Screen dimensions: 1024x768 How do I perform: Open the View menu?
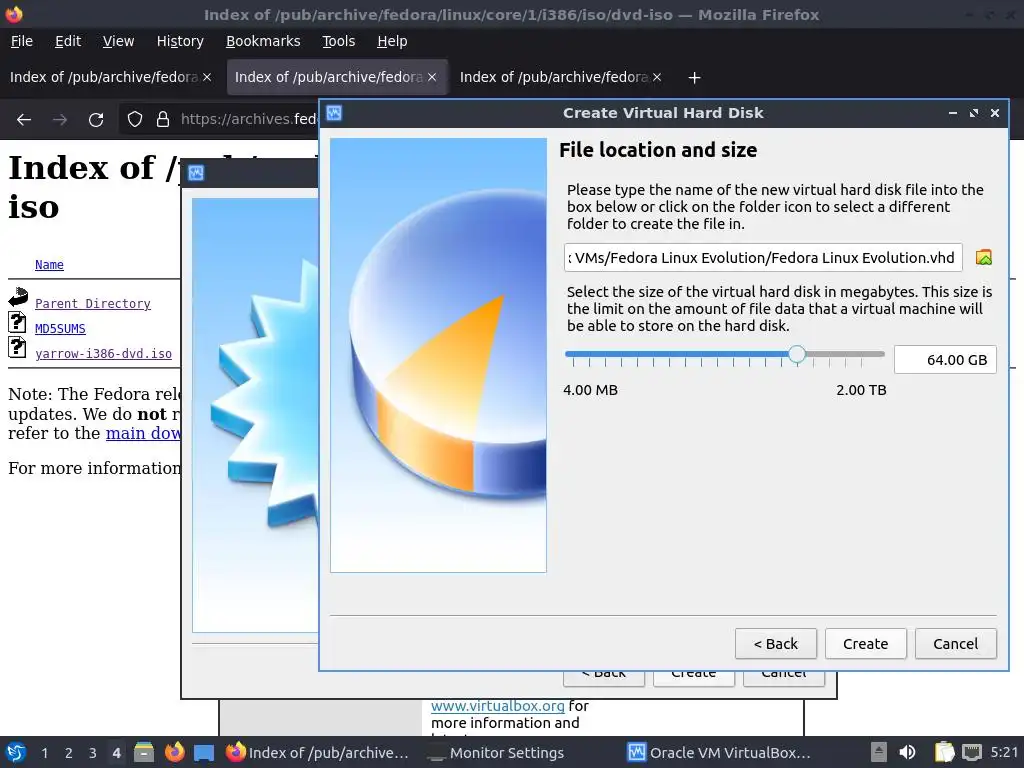(x=118, y=41)
